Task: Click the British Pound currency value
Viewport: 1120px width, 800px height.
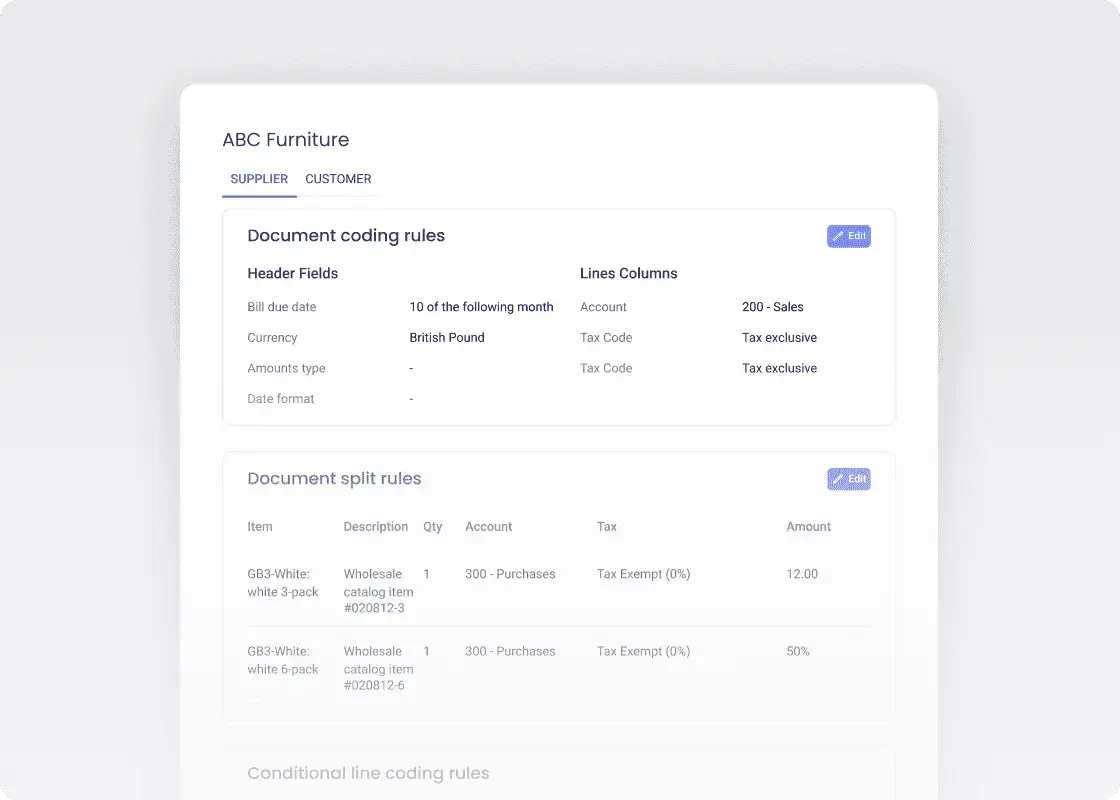Action: coord(446,337)
